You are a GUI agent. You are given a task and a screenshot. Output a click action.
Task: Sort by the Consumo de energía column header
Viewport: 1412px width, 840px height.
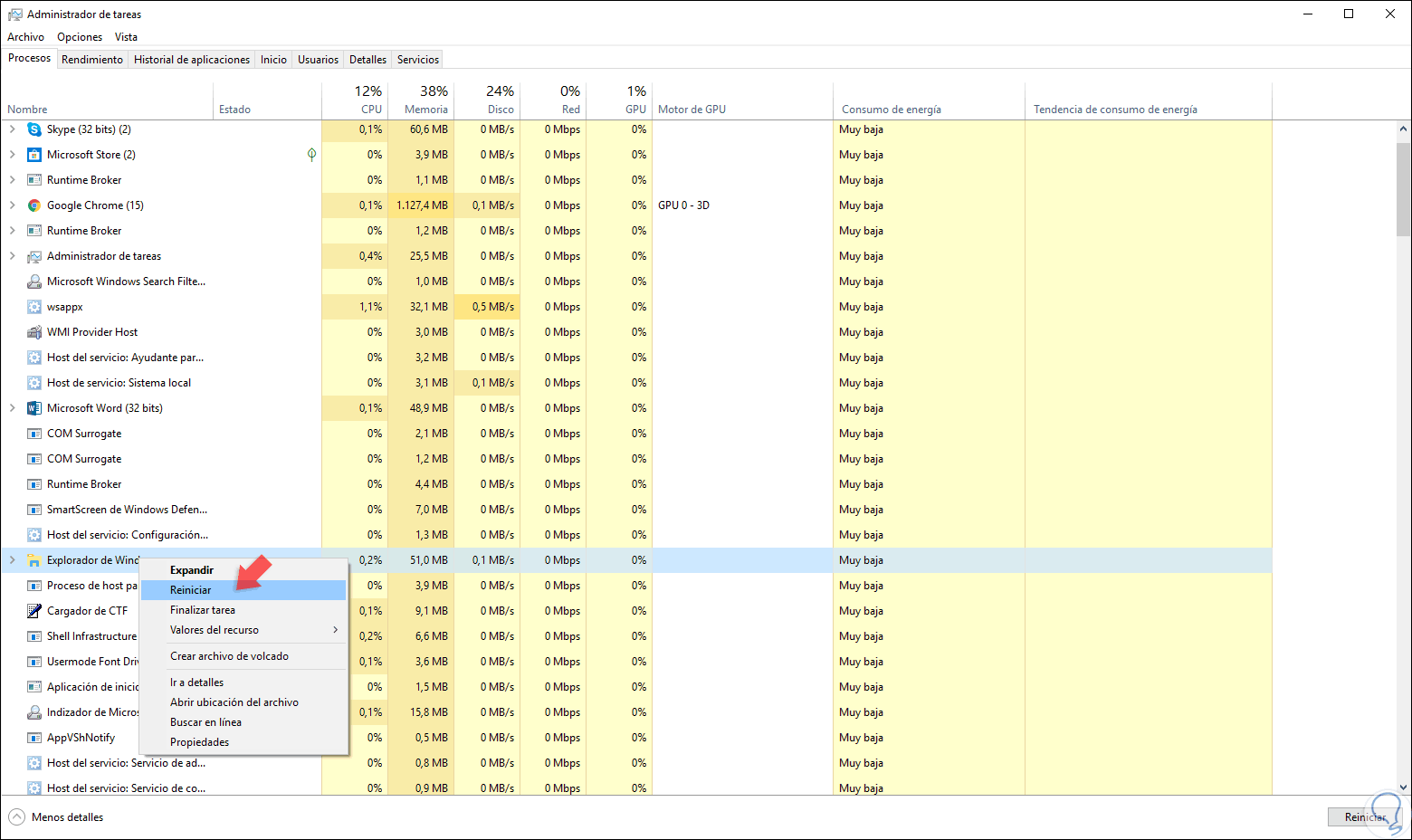pos(929,100)
